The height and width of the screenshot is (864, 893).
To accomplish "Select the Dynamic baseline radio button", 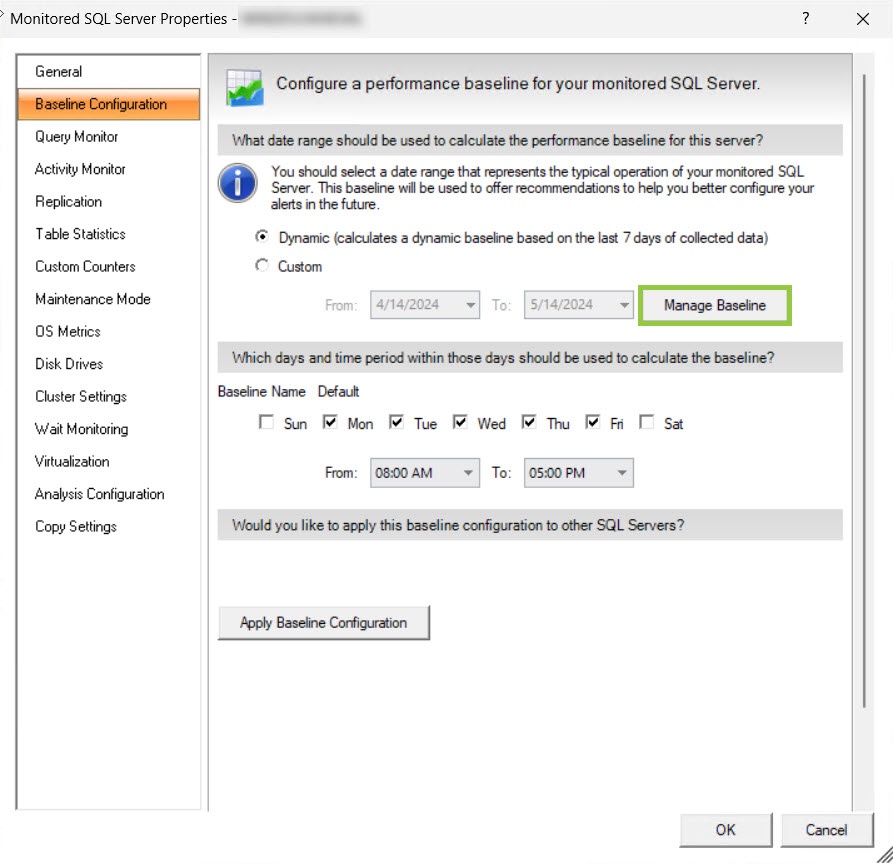I will click(262, 236).
